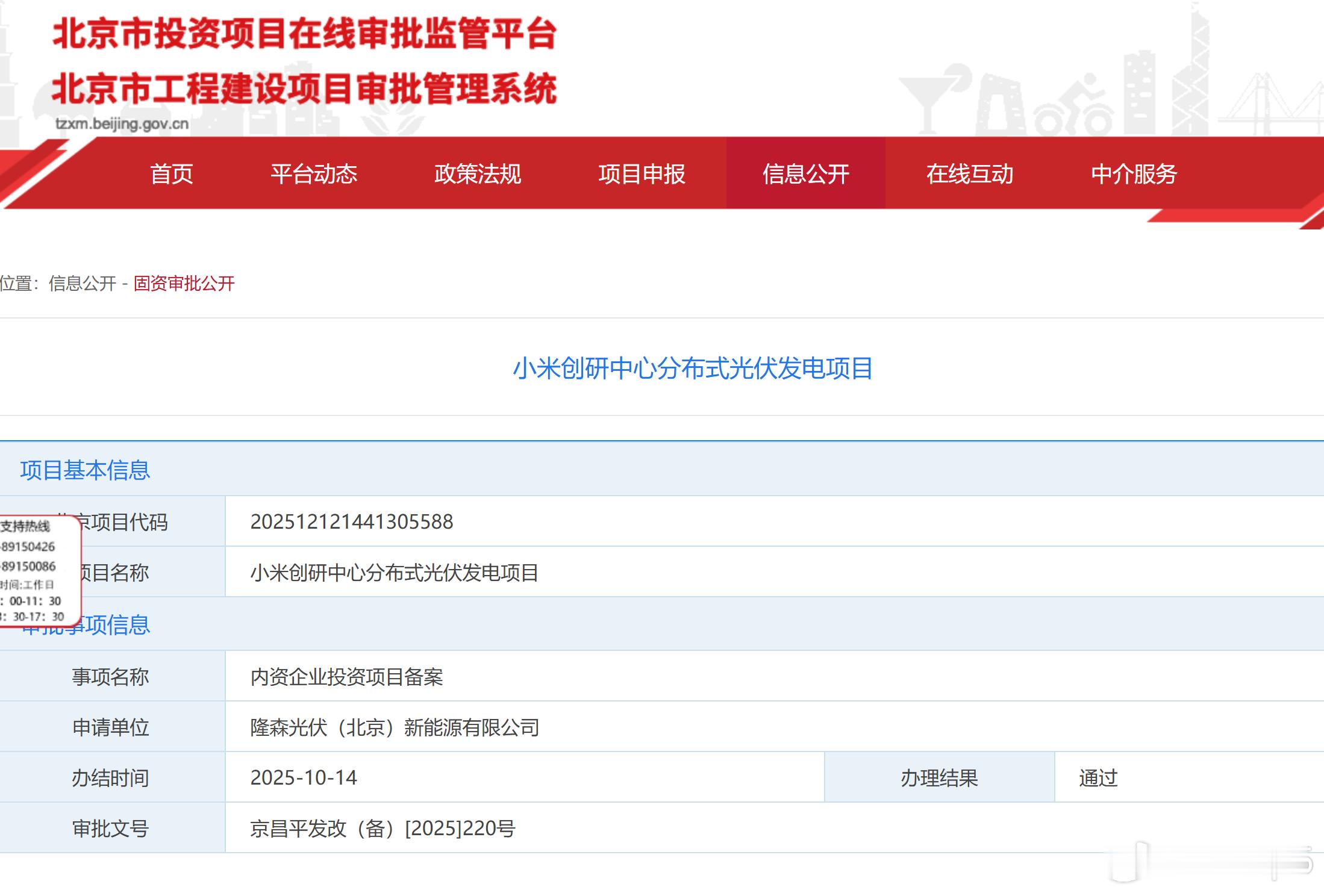1324x896 pixels.
Task: Click the completion date 2025-10-14
Action: click(304, 778)
